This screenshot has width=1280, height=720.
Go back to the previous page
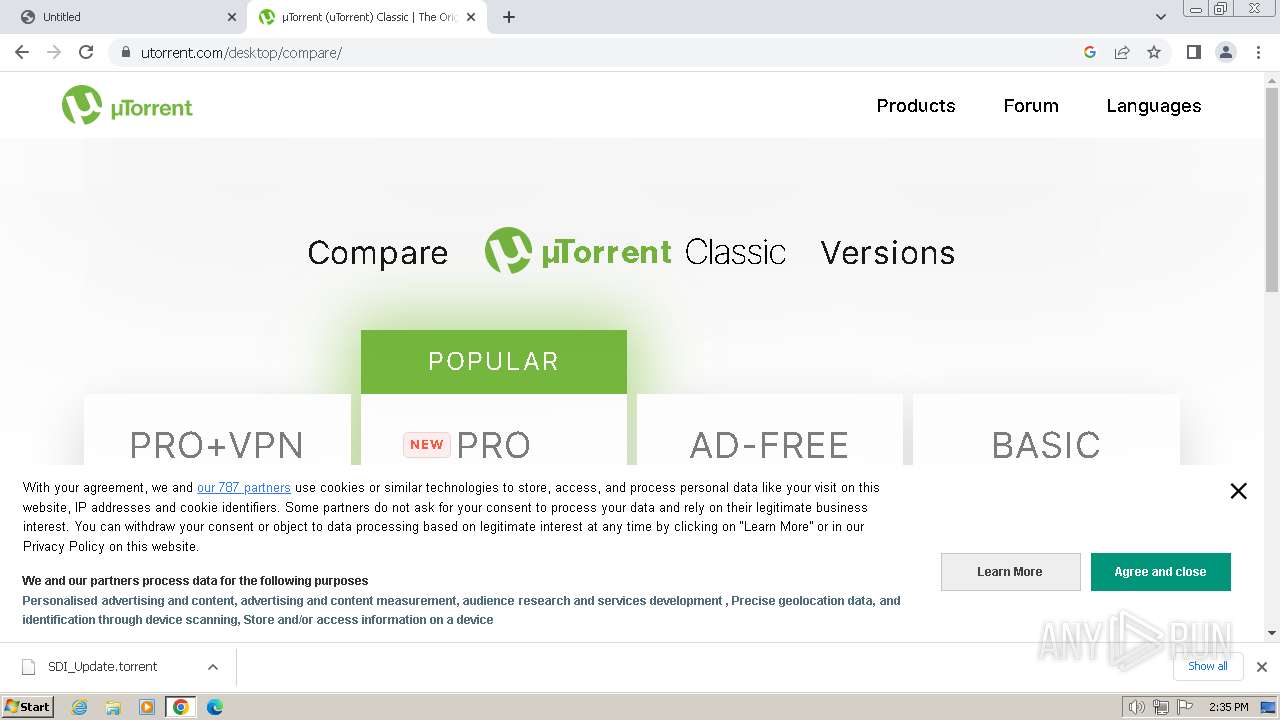[x=22, y=52]
